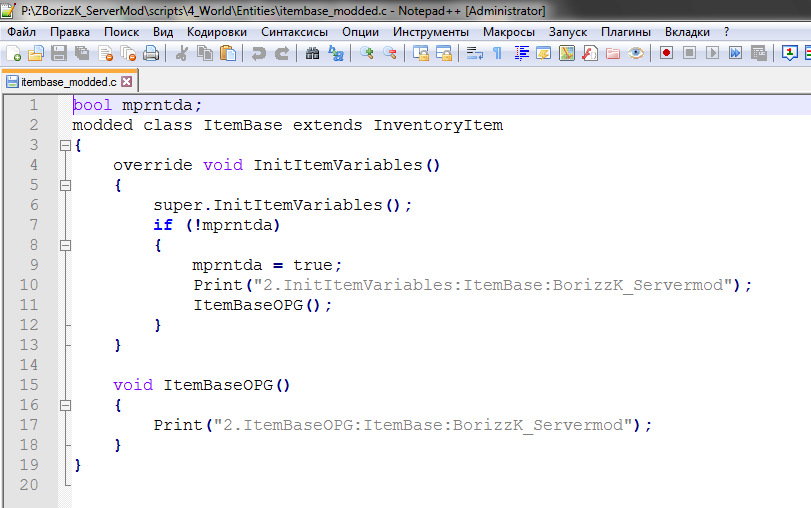Save the current file with the floppy icon
The image size is (811, 508).
point(58,53)
